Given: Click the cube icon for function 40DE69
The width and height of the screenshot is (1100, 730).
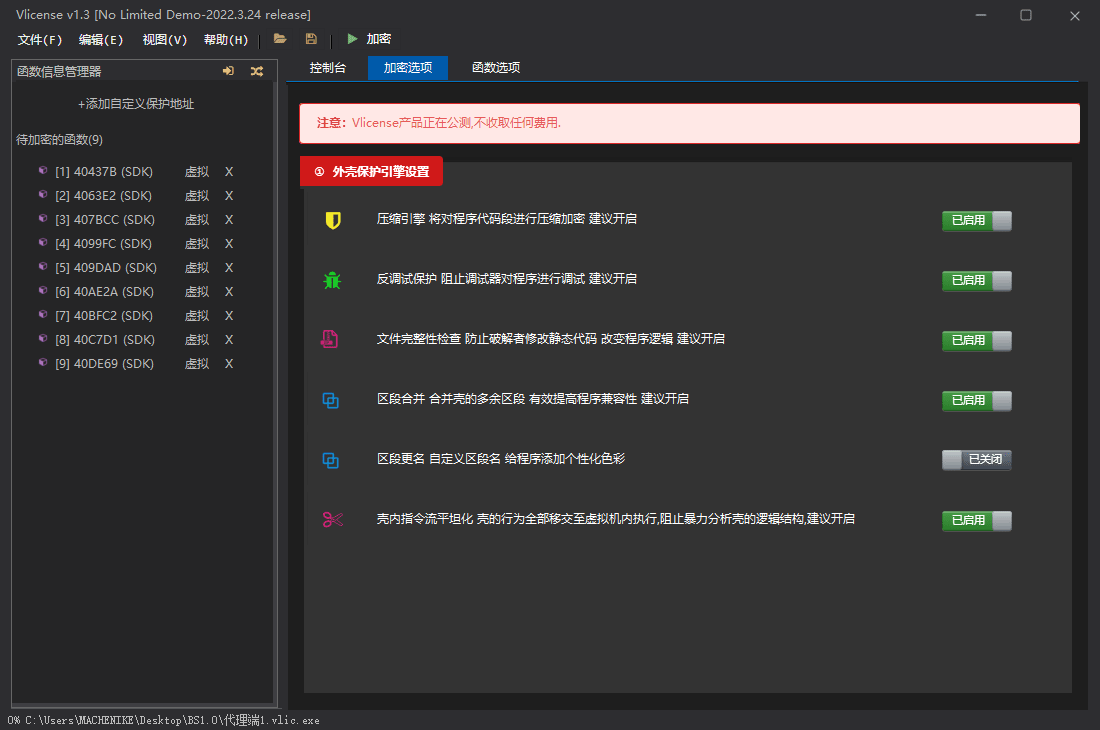Looking at the screenshot, I should [x=43, y=363].
